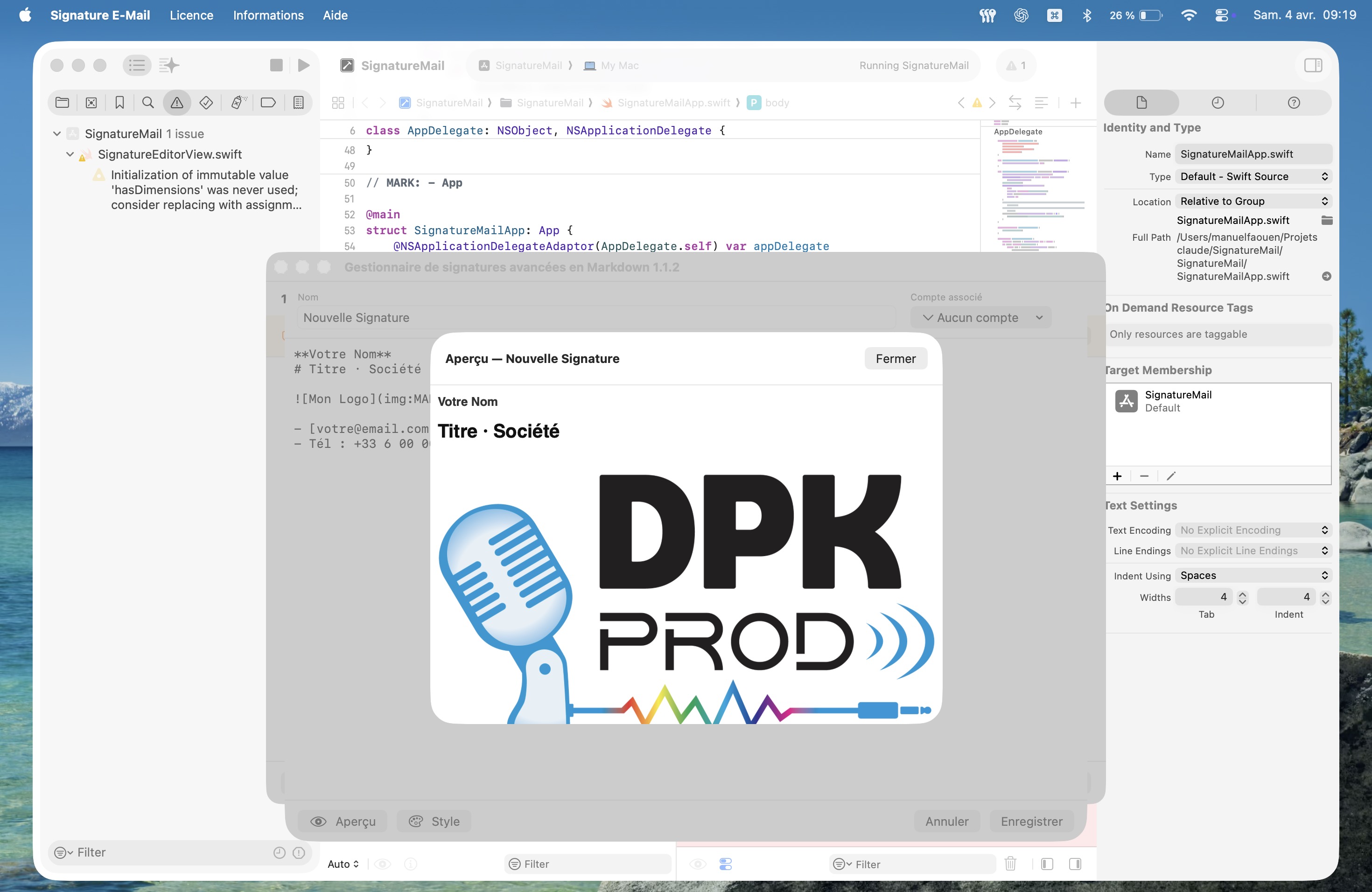Image resolution: width=1372 pixels, height=892 pixels.
Task: Close the preview with Fermer
Action: pyautogui.click(x=895, y=358)
